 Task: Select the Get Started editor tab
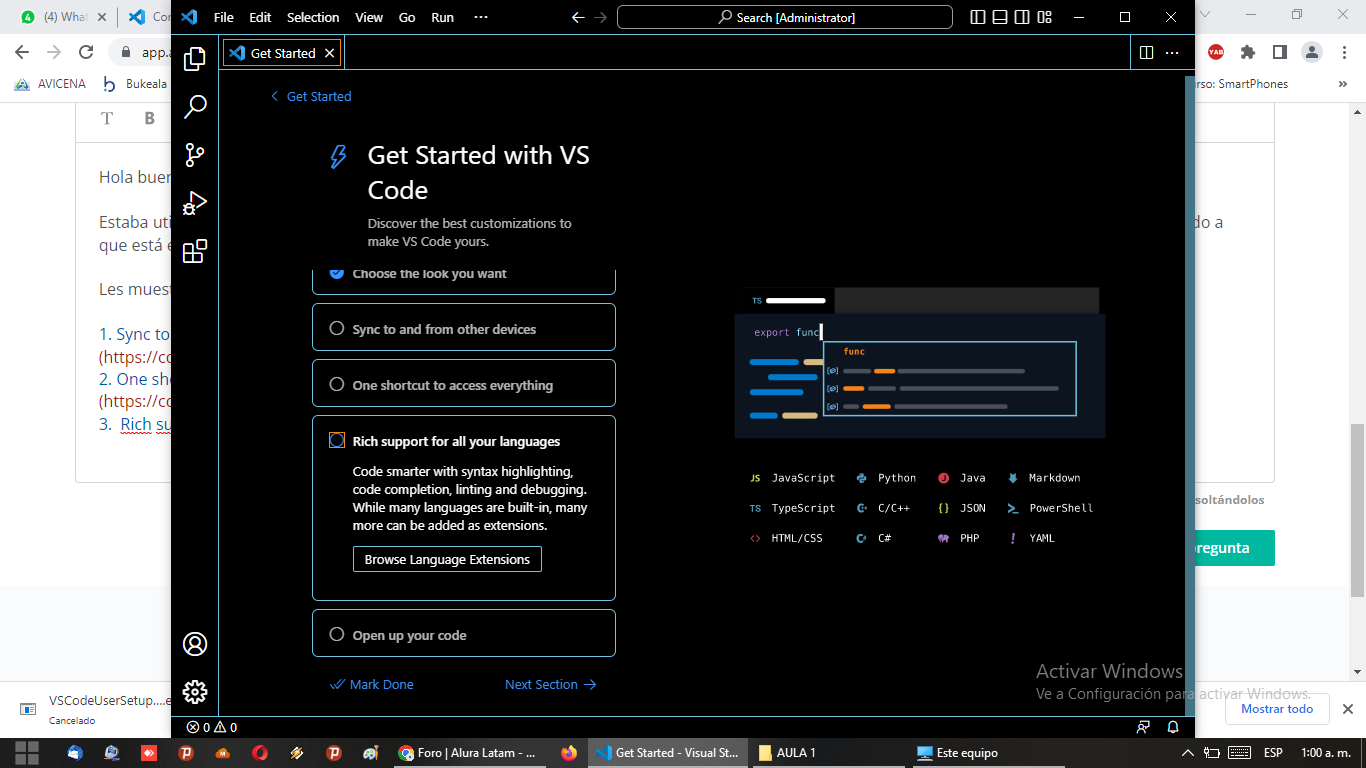tap(282, 53)
